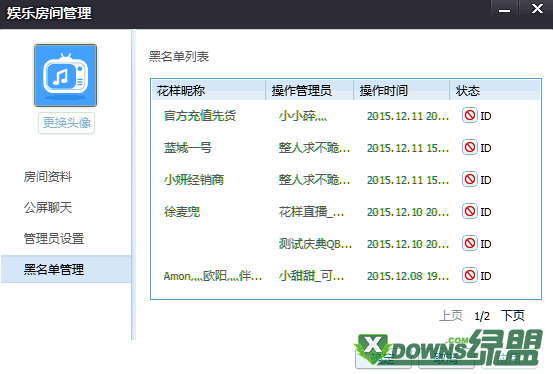Click the ban icon for 蓝城一号
Screen dimensions: 553x374
(470, 147)
